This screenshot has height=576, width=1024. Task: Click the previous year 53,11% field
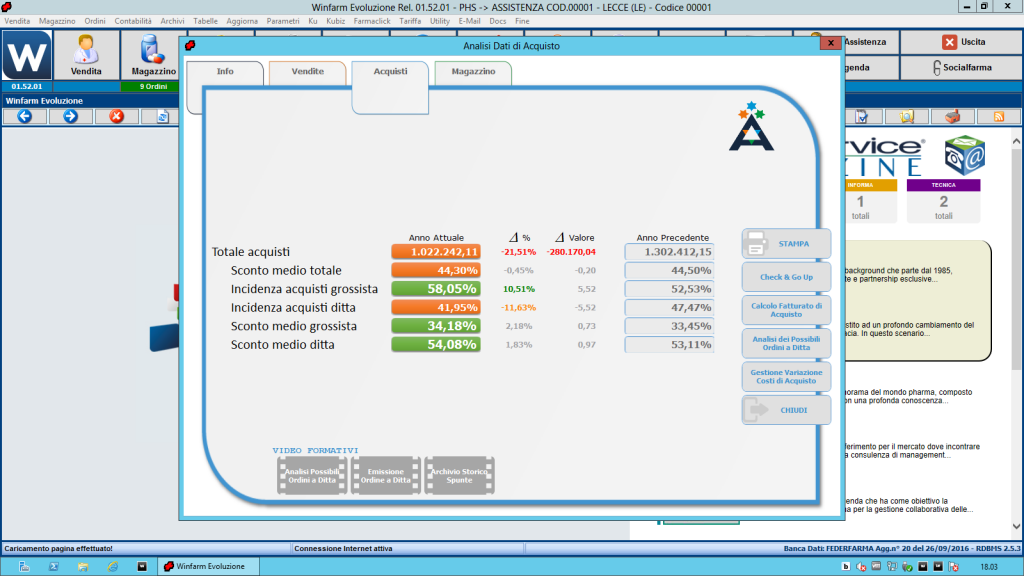point(669,345)
